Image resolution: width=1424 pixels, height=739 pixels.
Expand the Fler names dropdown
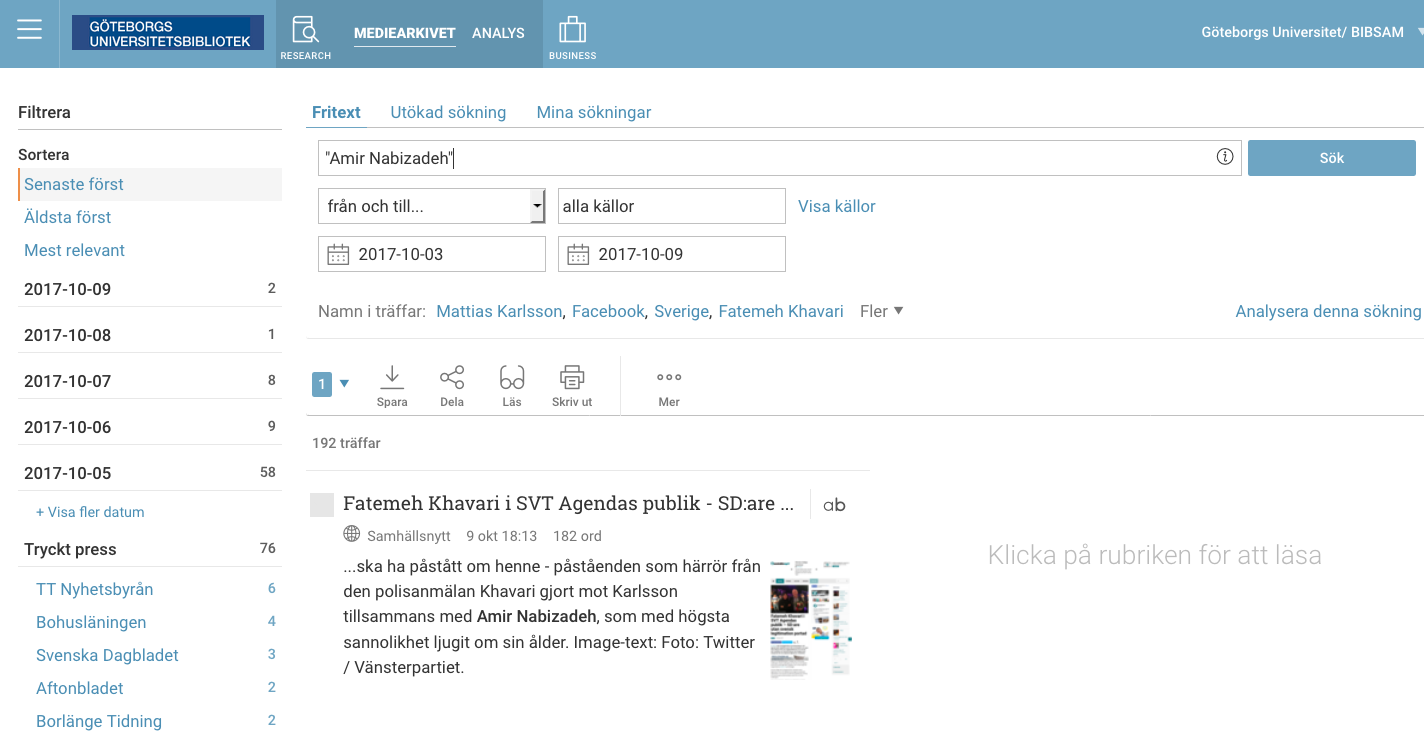pyautogui.click(x=879, y=311)
